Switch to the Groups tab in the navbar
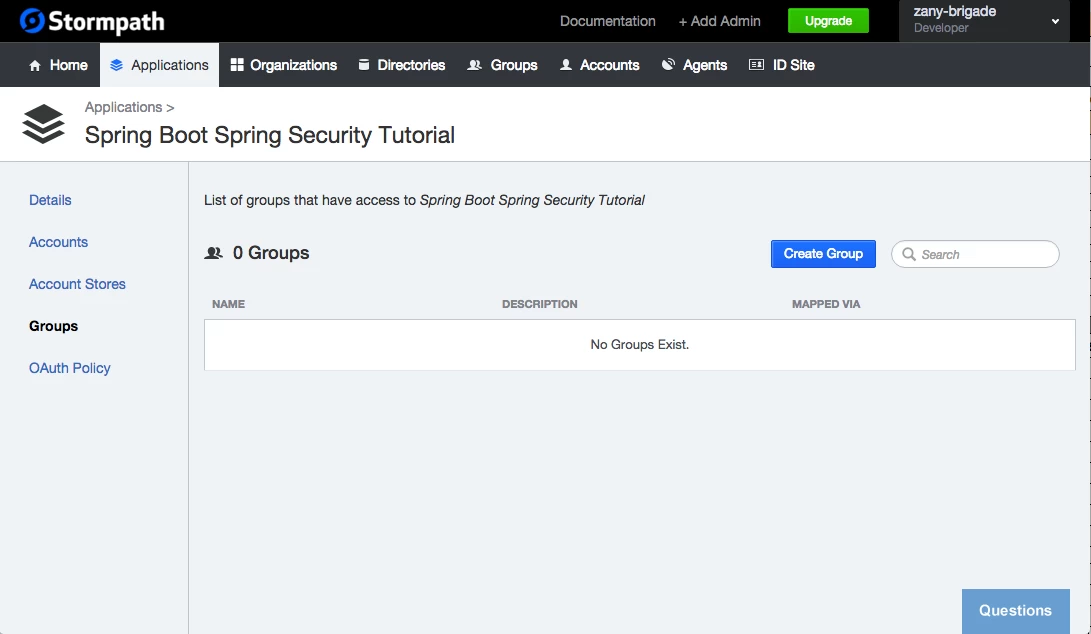This screenshot has height=634, width=1091. pyautogui.click(x=502, y=65)
